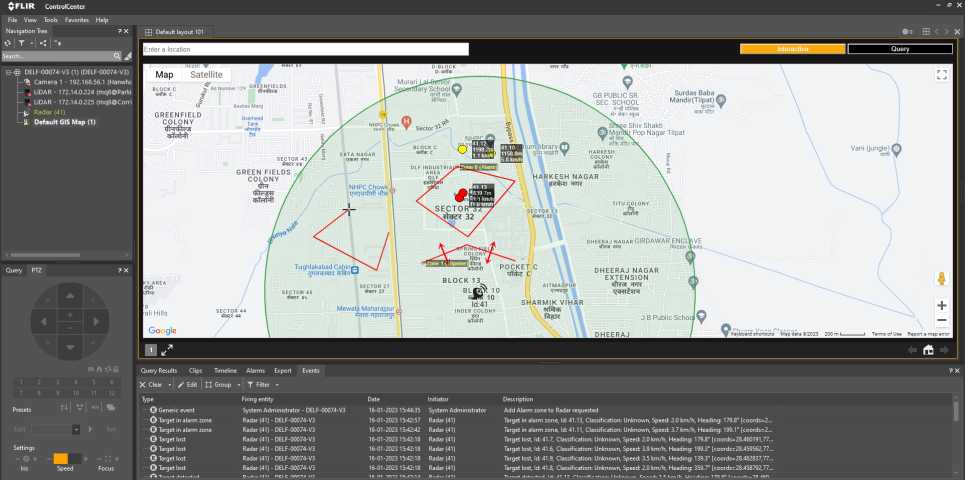Screen dimensions: 965x480
Task: Open the Tools menu
Action: pos(50,20)
